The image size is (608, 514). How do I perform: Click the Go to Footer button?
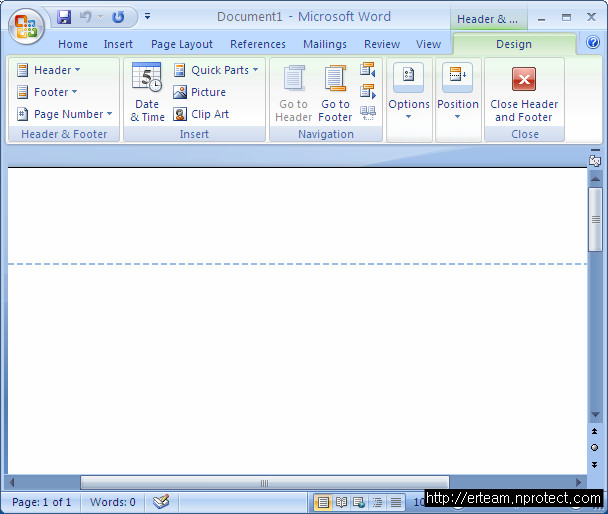[x=335, y=93]
